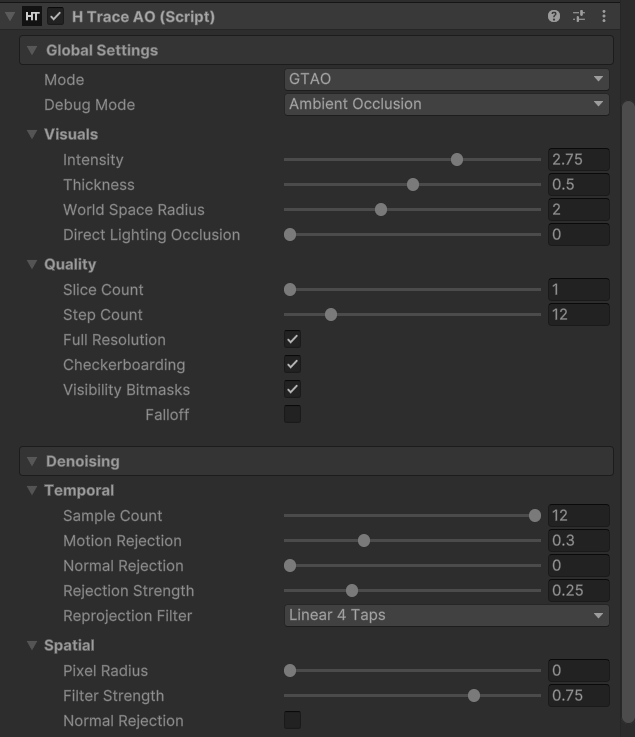Collapse the Temporal foldout arrow
635x737 pixels.
32,491
